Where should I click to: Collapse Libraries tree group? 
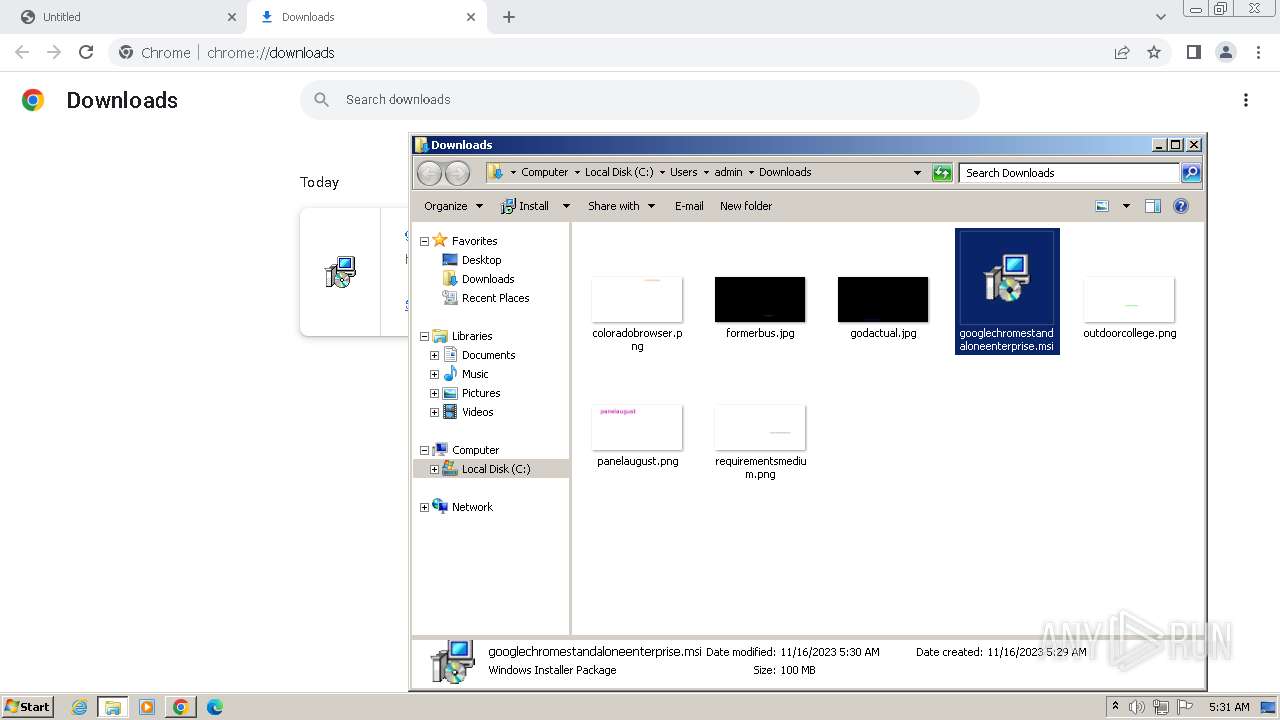pos(424,336)
